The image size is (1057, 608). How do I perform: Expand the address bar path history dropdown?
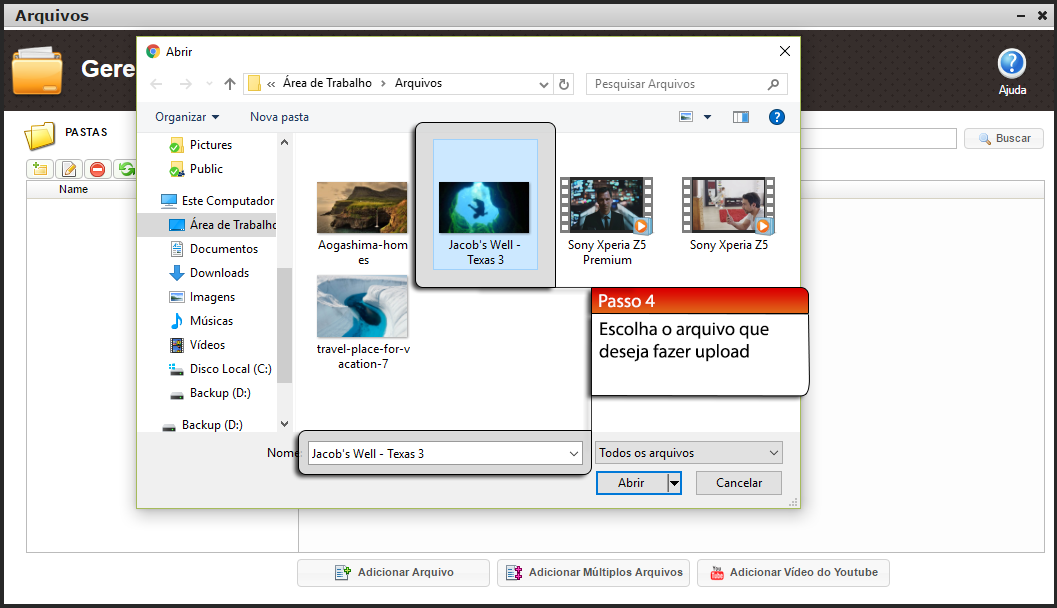click(544, 84)
